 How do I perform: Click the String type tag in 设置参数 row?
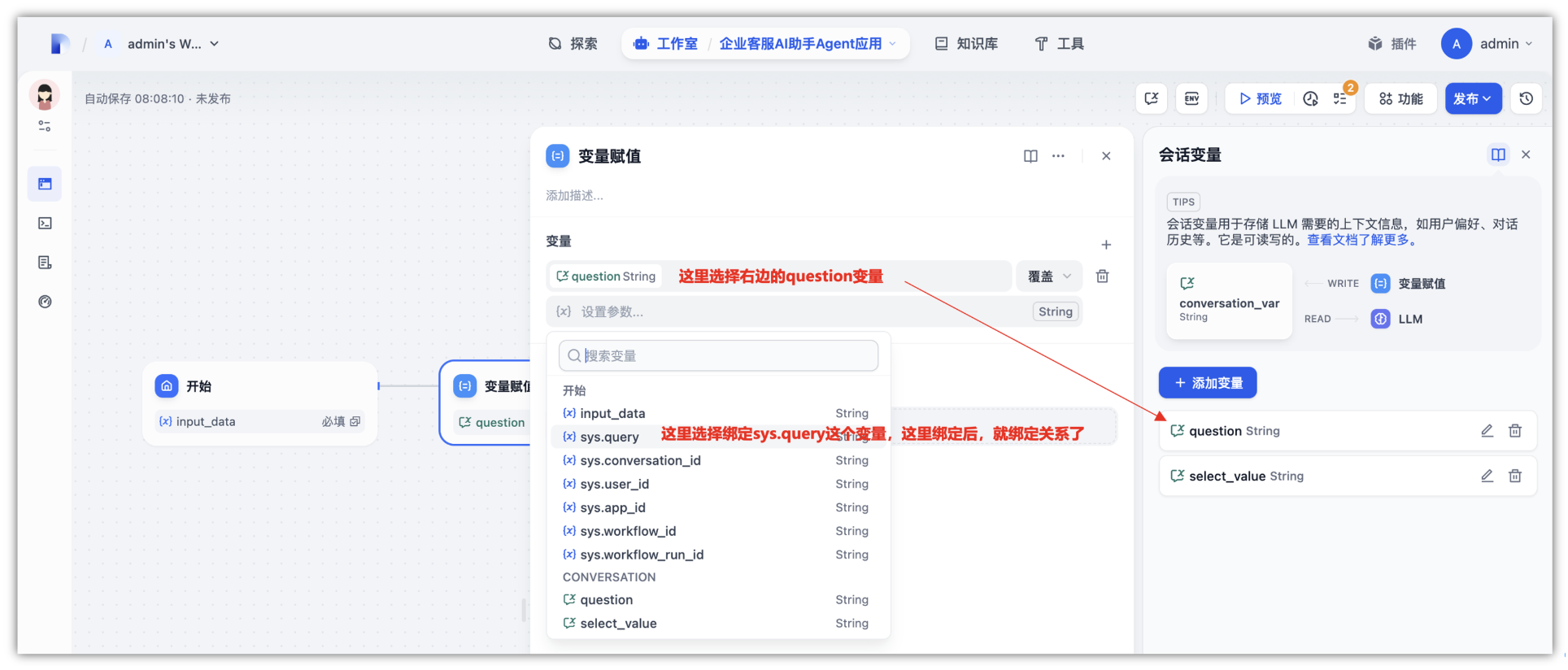(x=1056, y=311)
